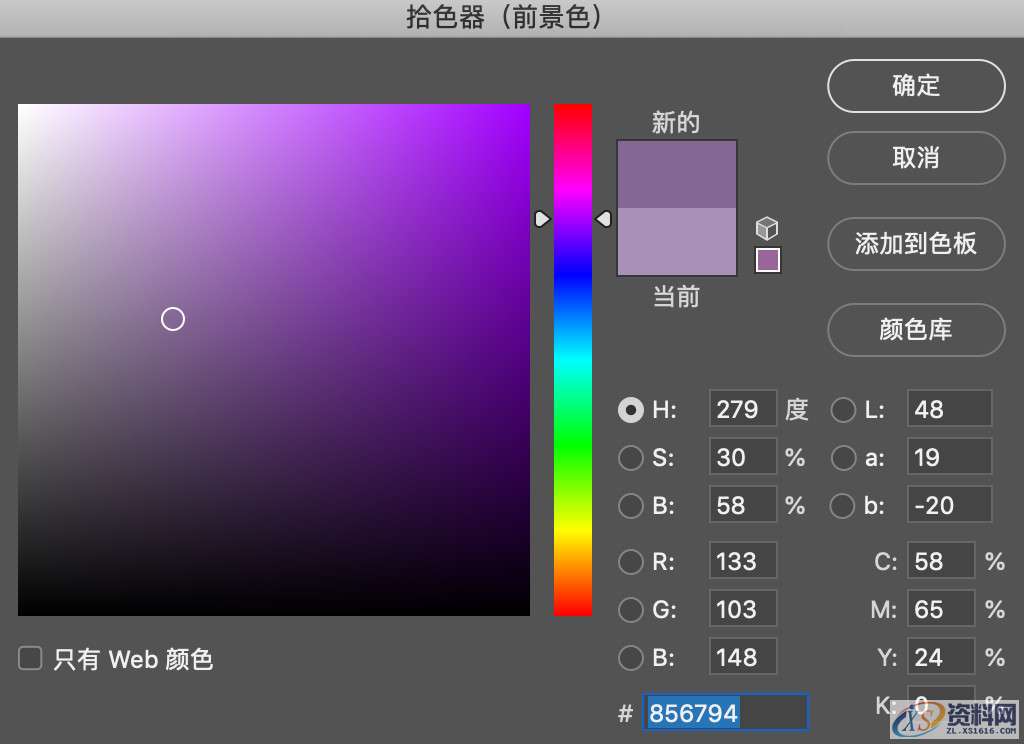The image size is (1024, 744).
Task: Click the circular marker in the color field
Action: [x=172, y=318]
